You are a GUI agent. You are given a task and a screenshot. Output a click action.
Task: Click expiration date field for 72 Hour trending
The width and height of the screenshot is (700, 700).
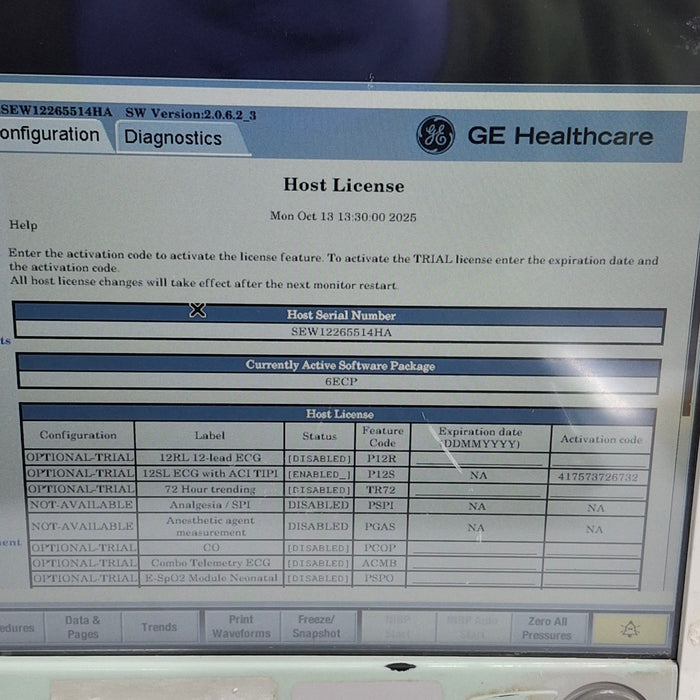point(478,491)
